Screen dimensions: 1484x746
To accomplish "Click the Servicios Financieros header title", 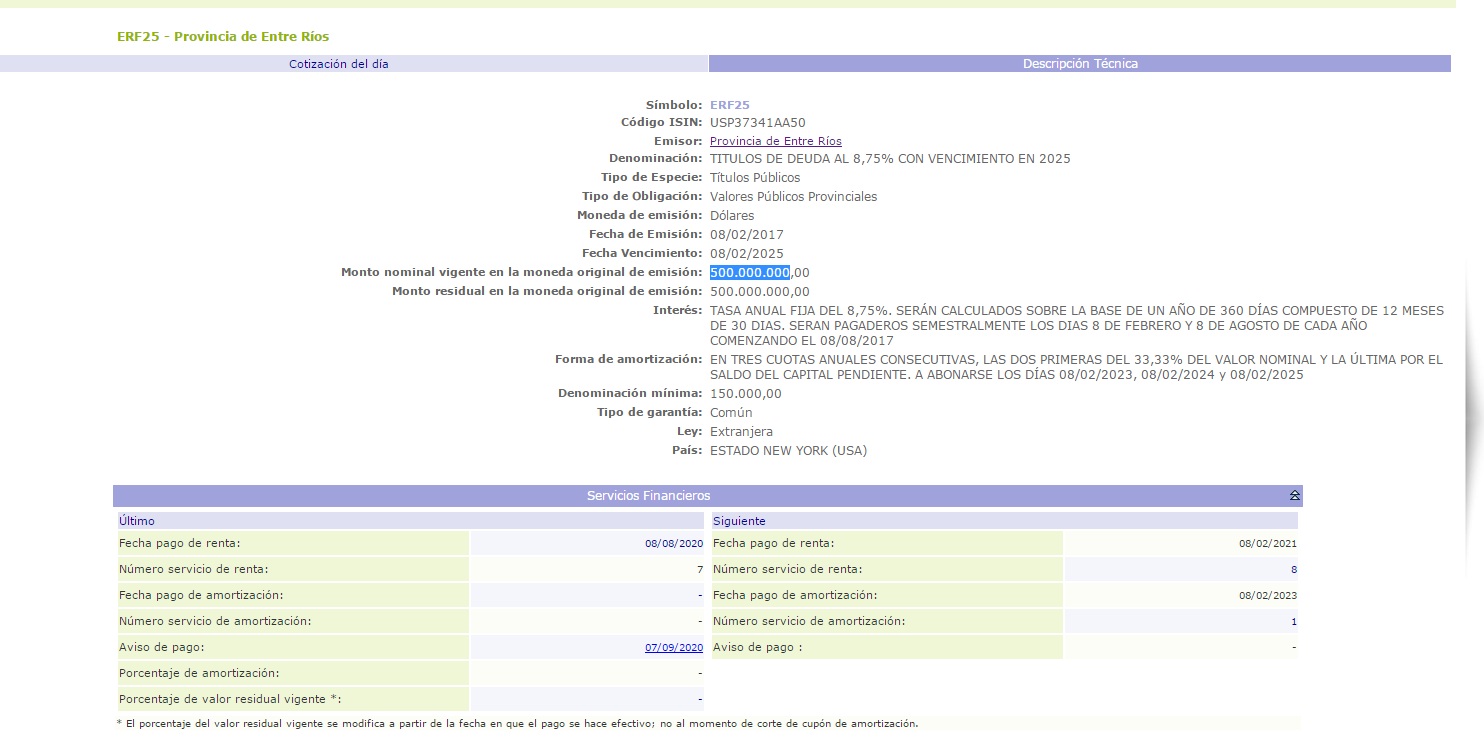I will 648,496.
